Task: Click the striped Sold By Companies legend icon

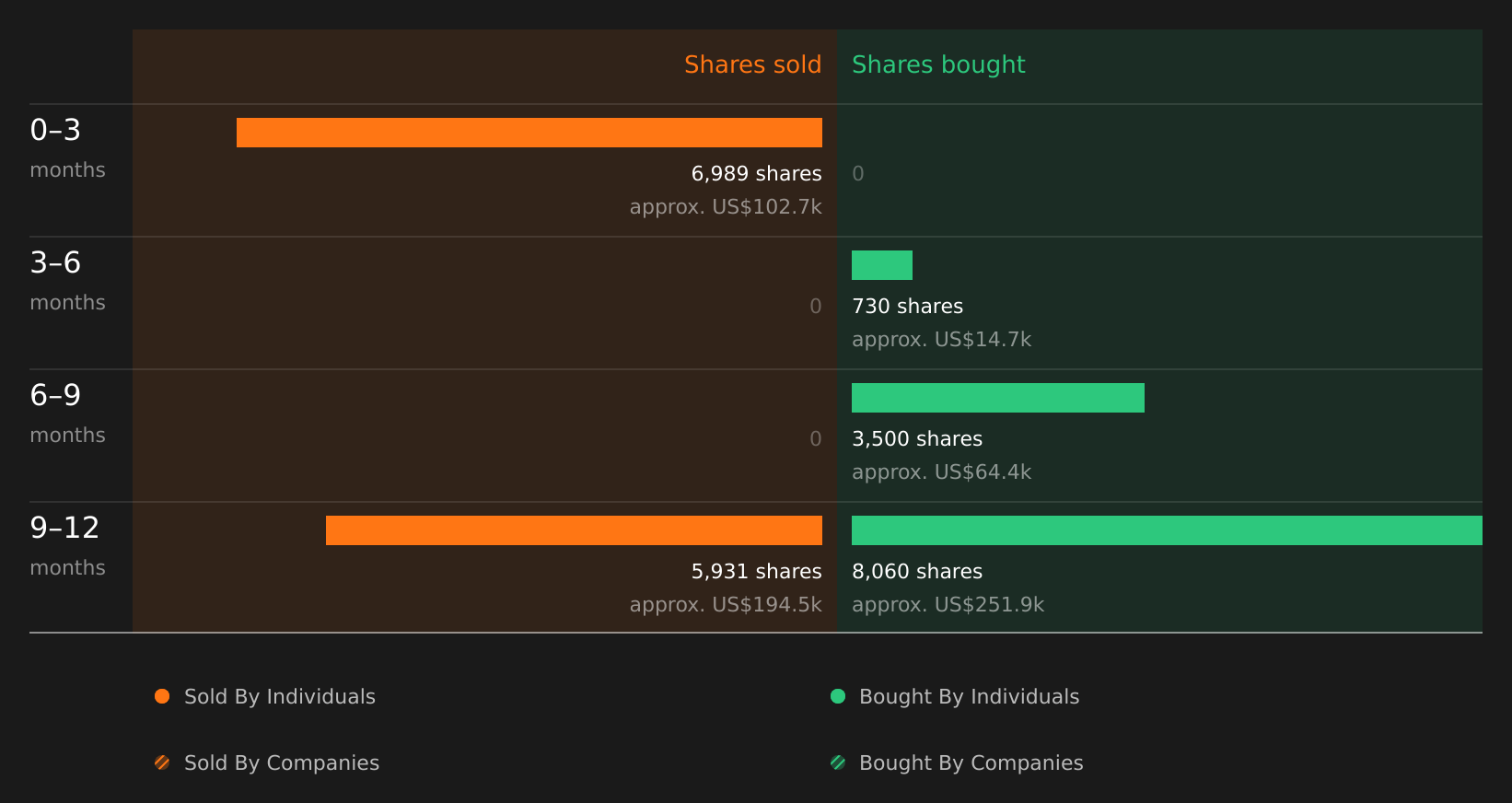Action: [x=162, y=762]
